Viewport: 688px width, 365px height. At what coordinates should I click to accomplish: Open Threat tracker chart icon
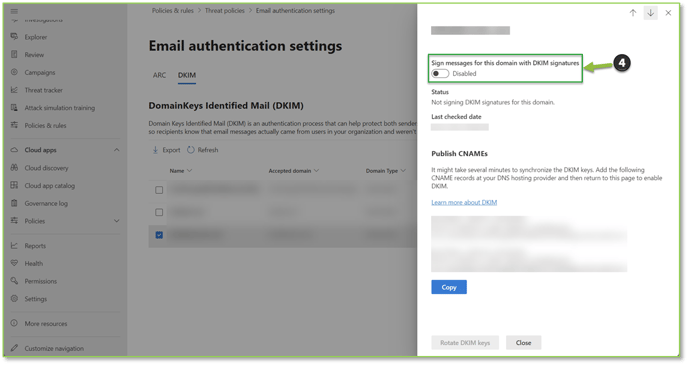pos(14,89)
